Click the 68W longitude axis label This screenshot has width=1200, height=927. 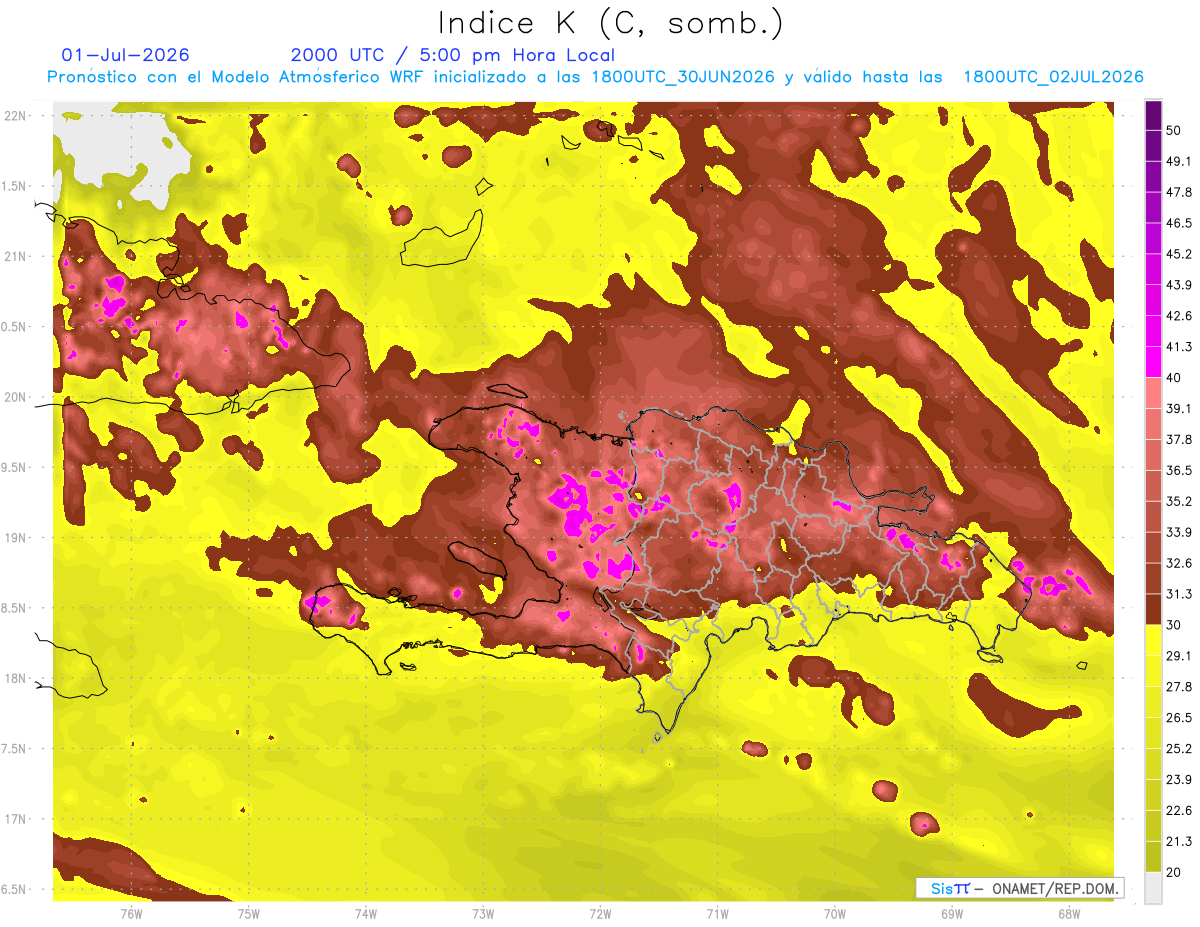tap(1068, 914)
